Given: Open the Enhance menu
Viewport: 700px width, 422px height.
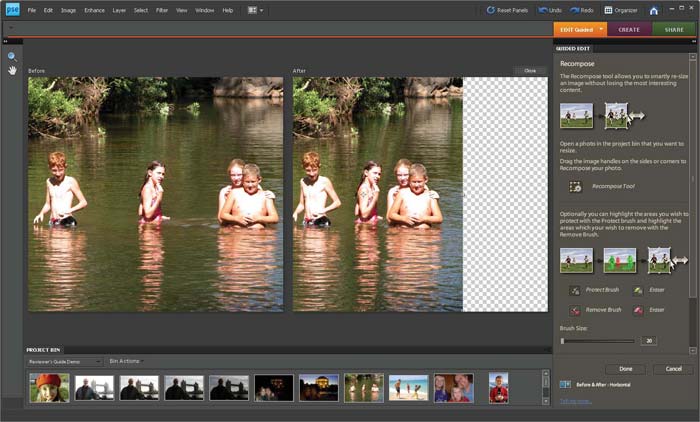Looking at the screenshot, I should tap(94, 10).
